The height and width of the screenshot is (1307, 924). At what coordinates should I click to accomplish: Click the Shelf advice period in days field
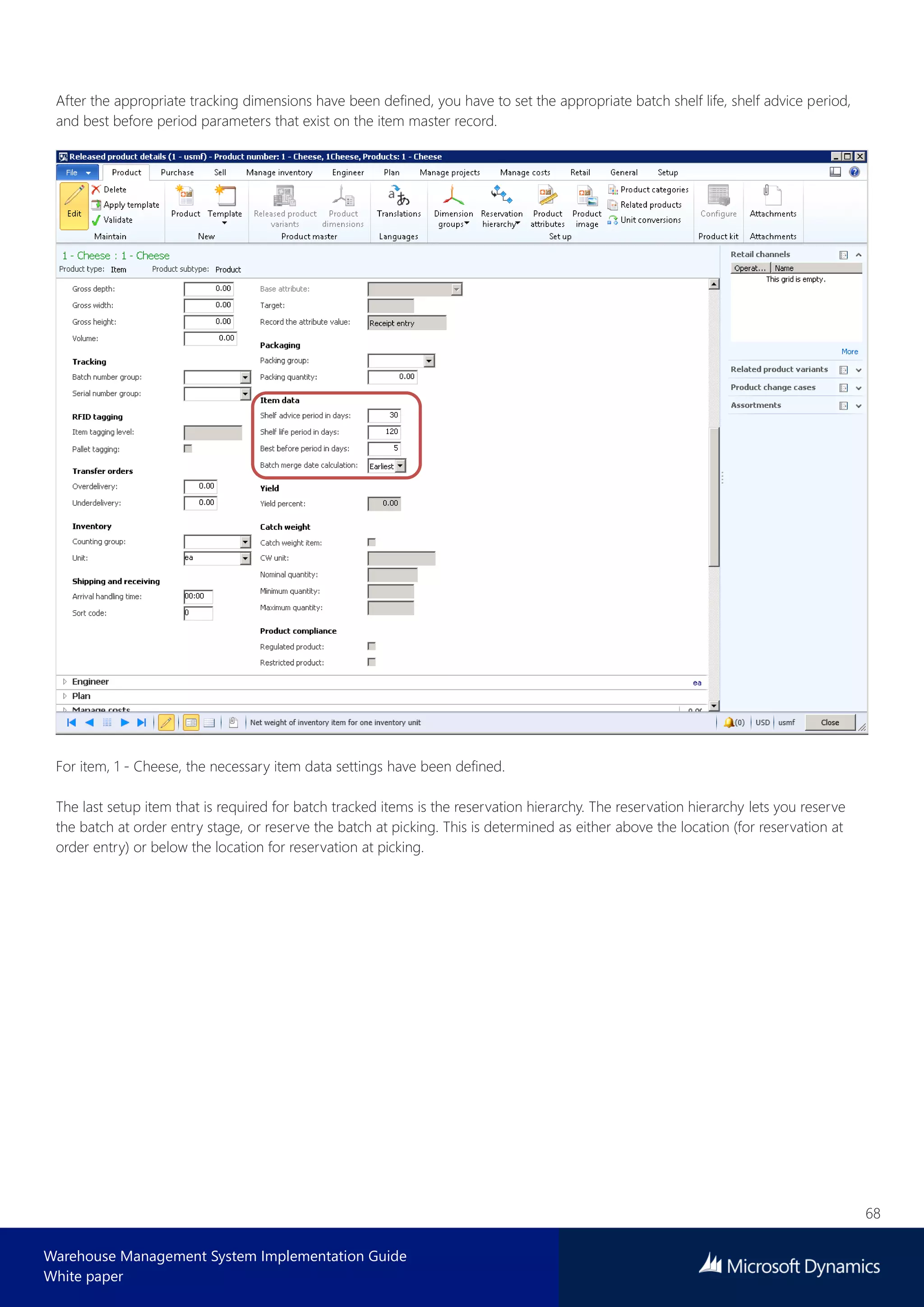tap(384, 416)
